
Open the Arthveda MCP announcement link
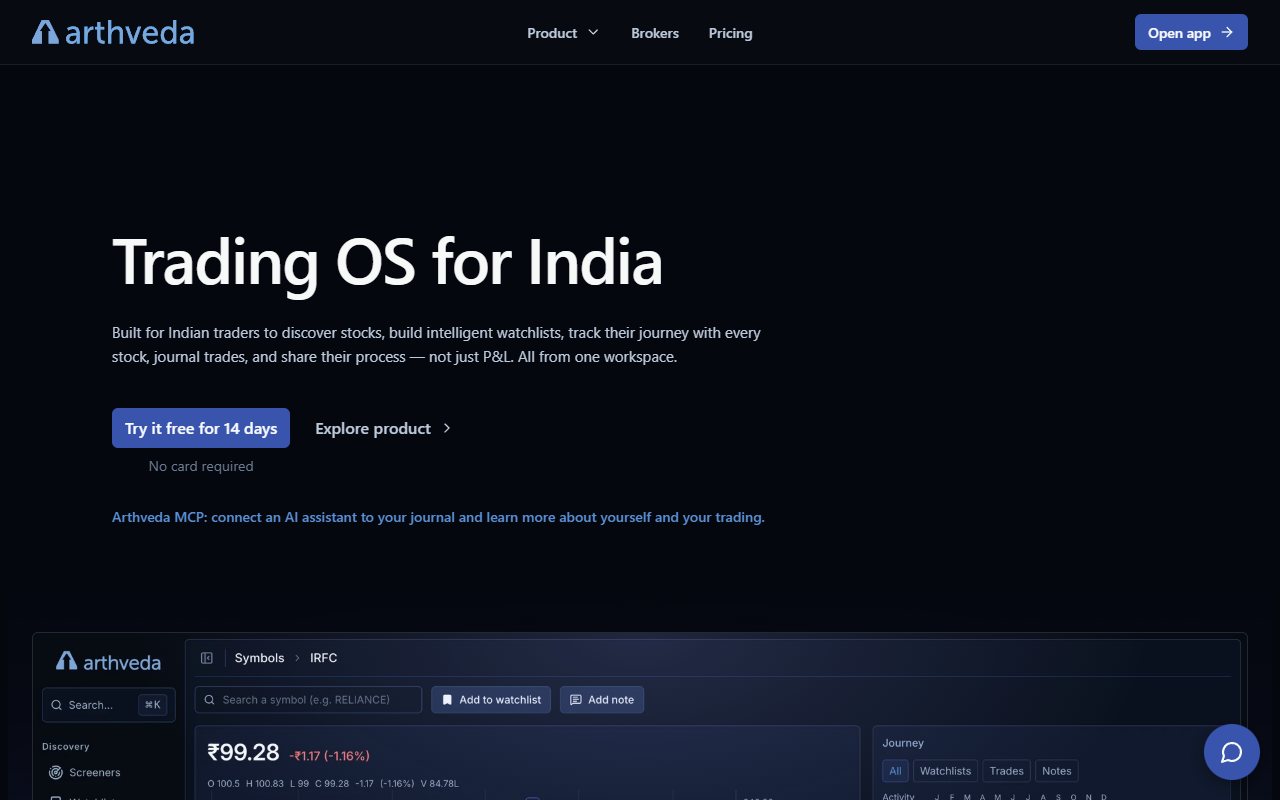[438, 518]
